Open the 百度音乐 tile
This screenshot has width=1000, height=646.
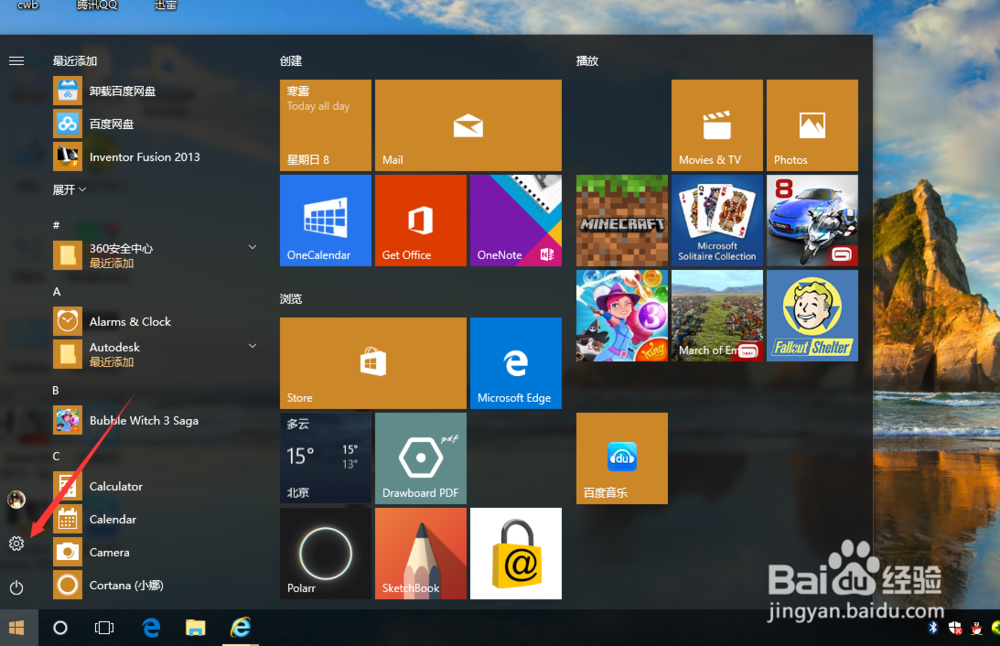tap(622, 458)
